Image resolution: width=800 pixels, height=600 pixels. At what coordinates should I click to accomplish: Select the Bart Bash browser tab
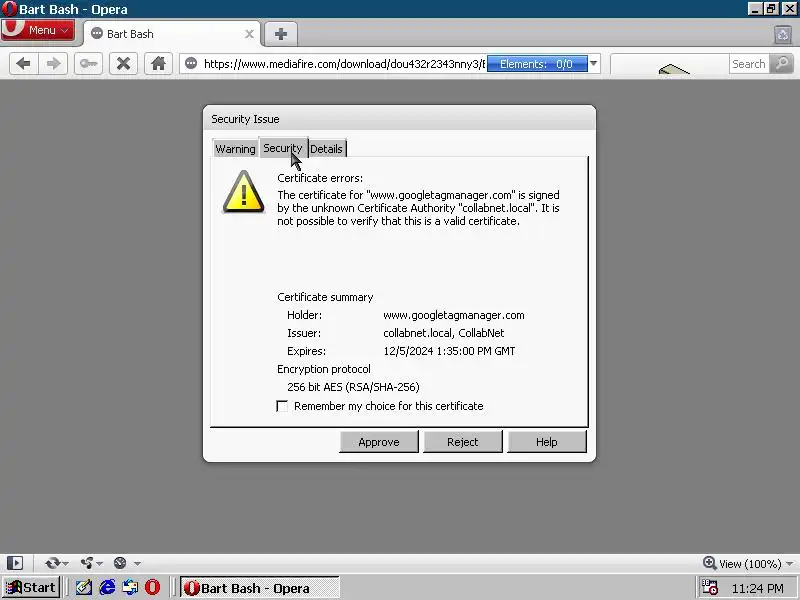pyautogui.click(x=171, y=34)
